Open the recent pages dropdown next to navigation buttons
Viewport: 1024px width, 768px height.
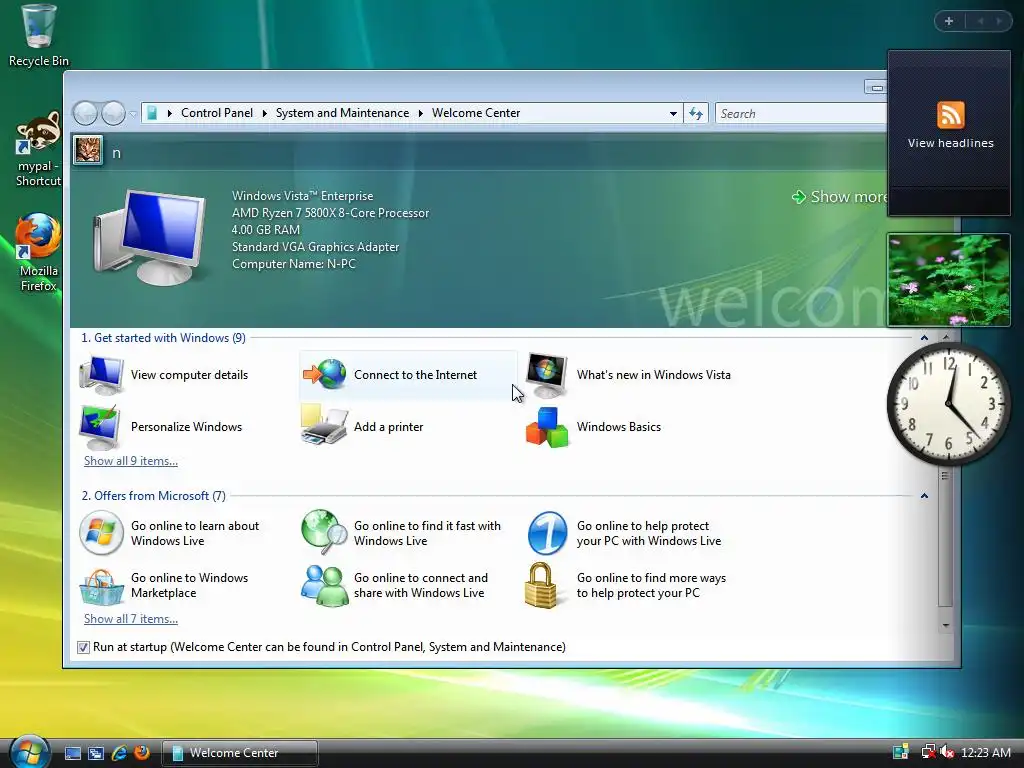[x=133, y=114]
